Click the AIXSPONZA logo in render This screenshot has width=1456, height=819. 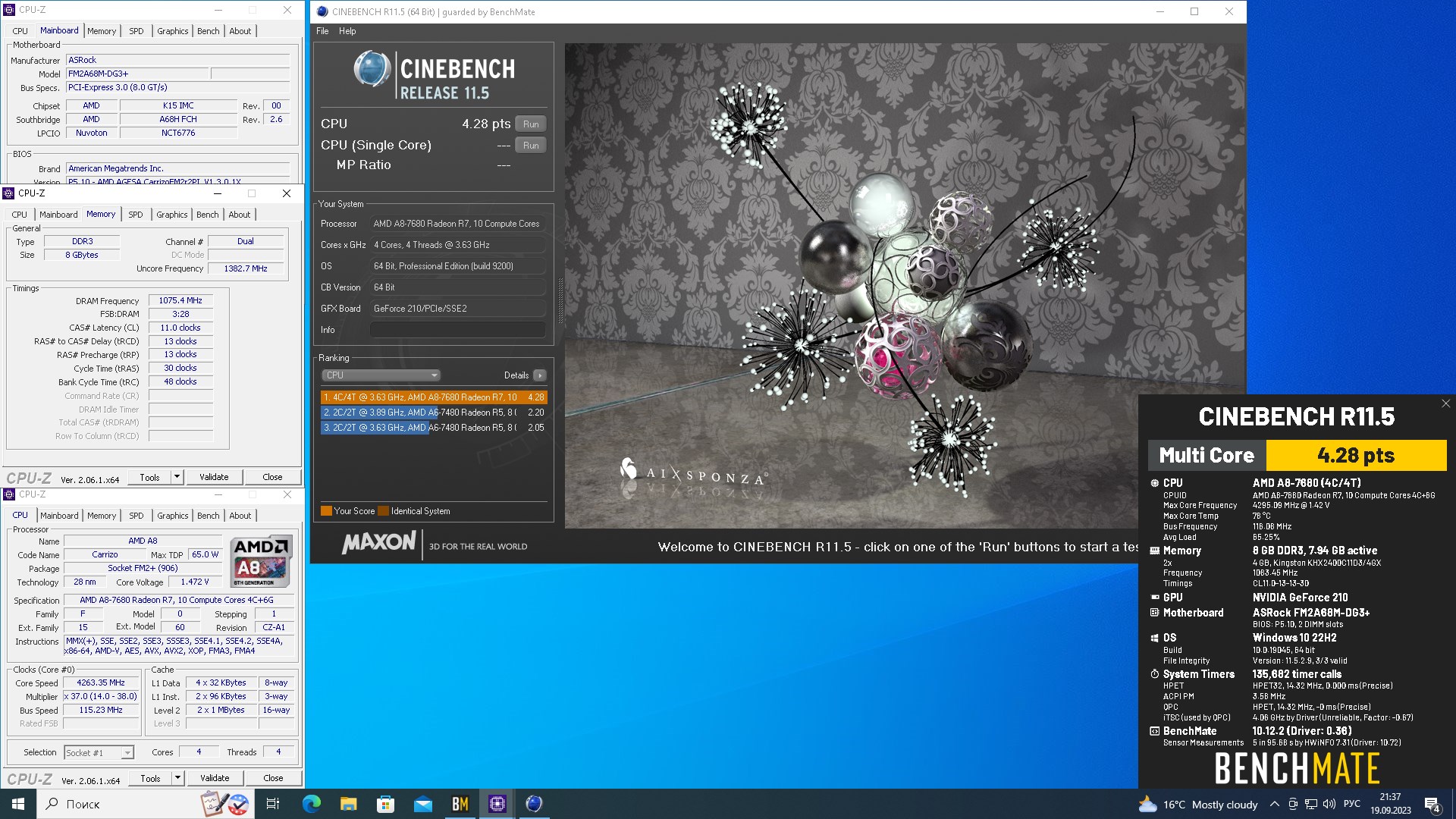[x=693, y=472]
